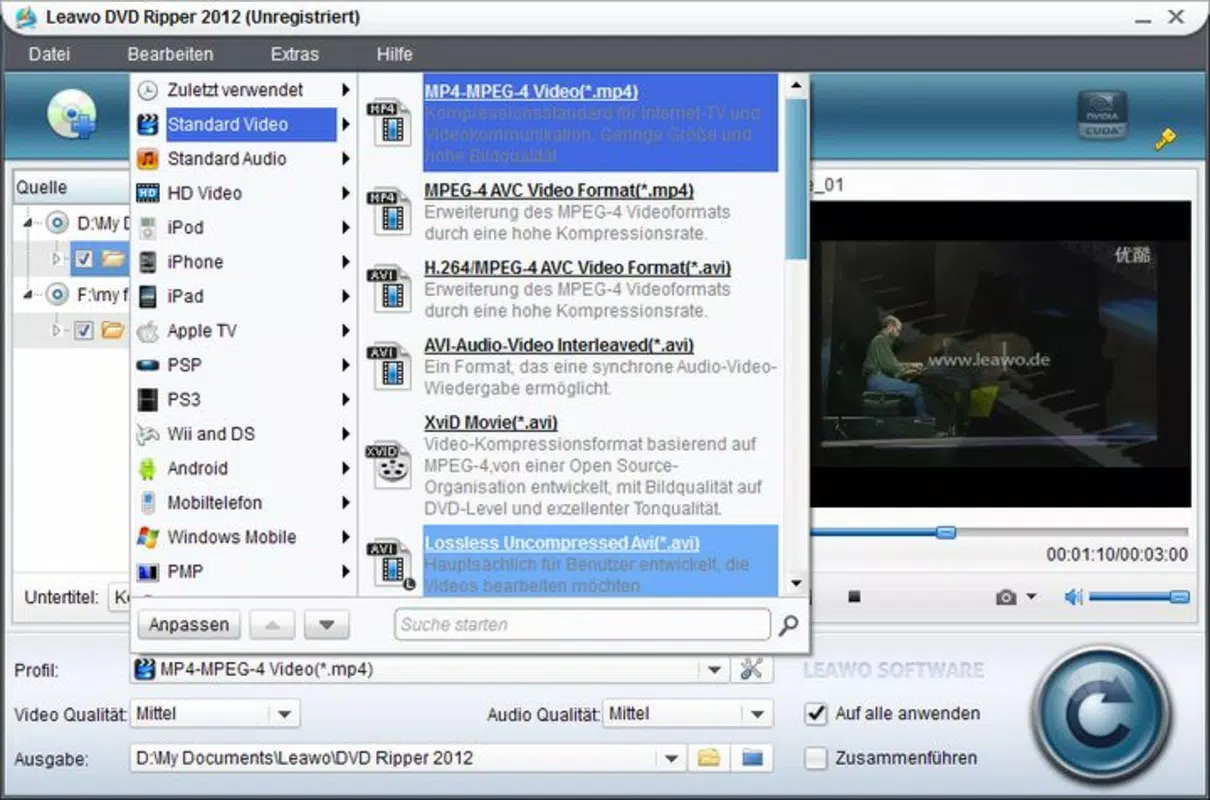Click the iPad device icon
The image size is (1210, 800).
pos(148,297)
